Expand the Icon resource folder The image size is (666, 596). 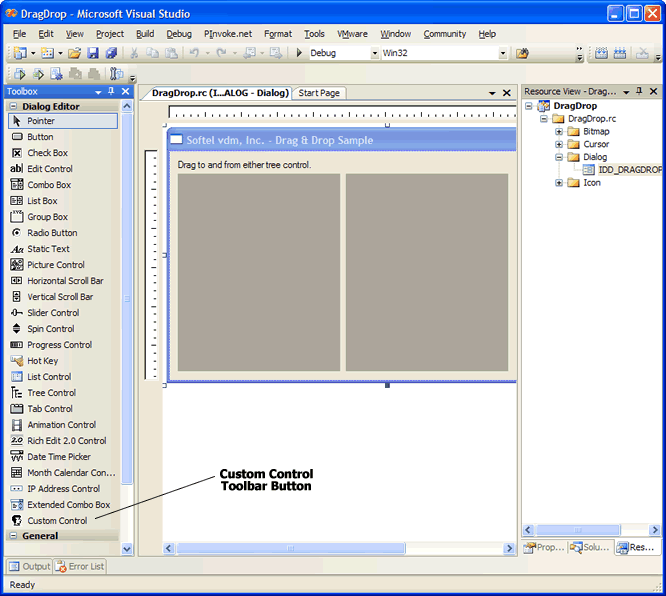tap(559, 183)
